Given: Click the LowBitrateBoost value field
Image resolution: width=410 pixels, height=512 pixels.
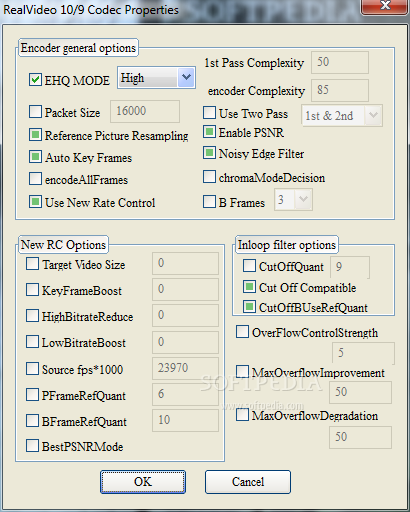Looking at the screenshot, I should point(185,342).
